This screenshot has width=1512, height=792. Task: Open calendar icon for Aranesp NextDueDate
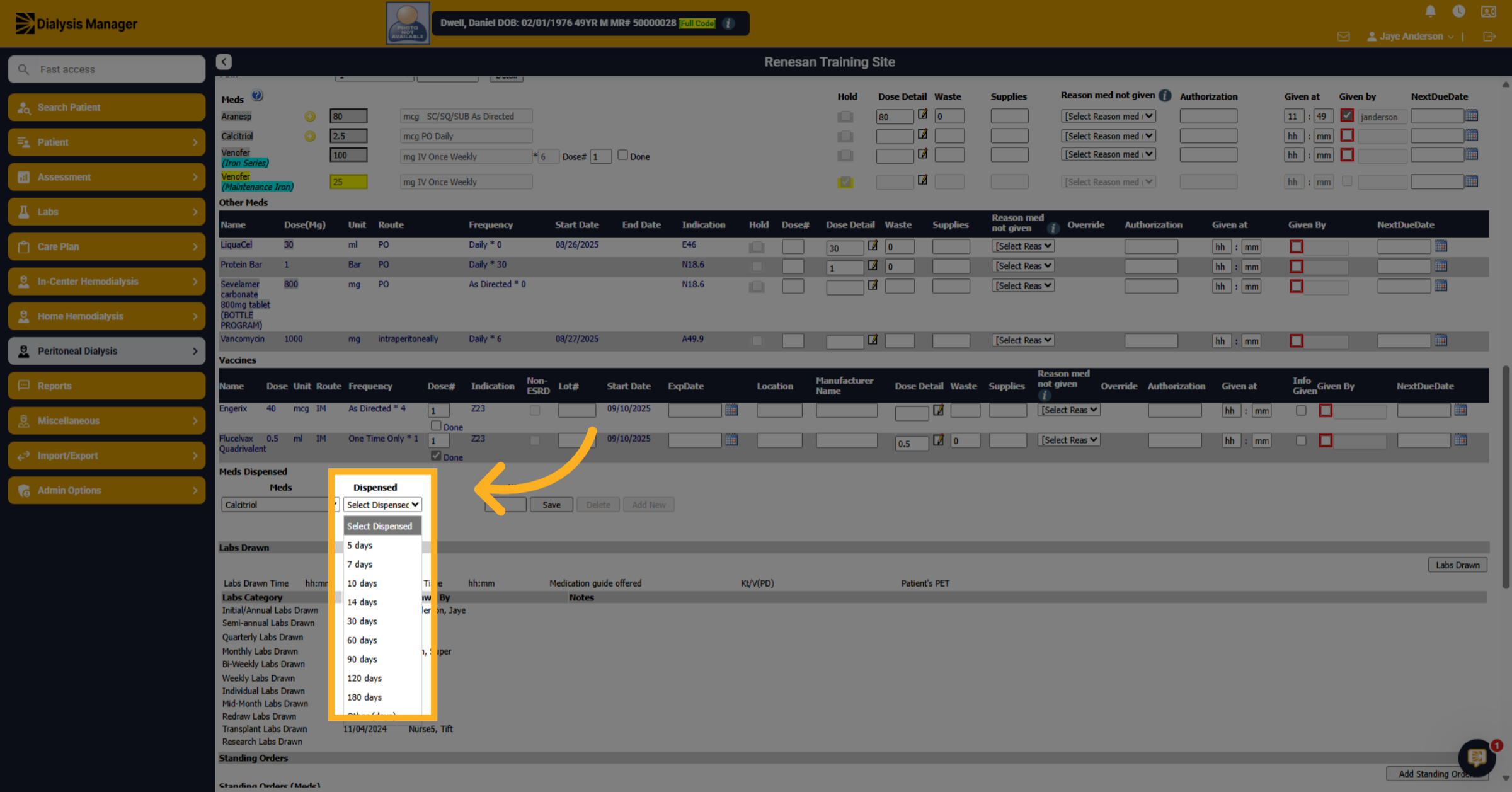[x=1472, y=116]
